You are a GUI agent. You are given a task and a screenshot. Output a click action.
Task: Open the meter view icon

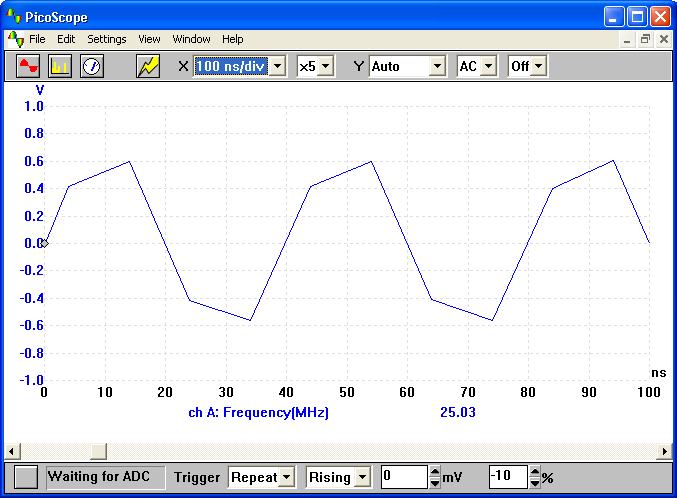[x=92, y=66]
